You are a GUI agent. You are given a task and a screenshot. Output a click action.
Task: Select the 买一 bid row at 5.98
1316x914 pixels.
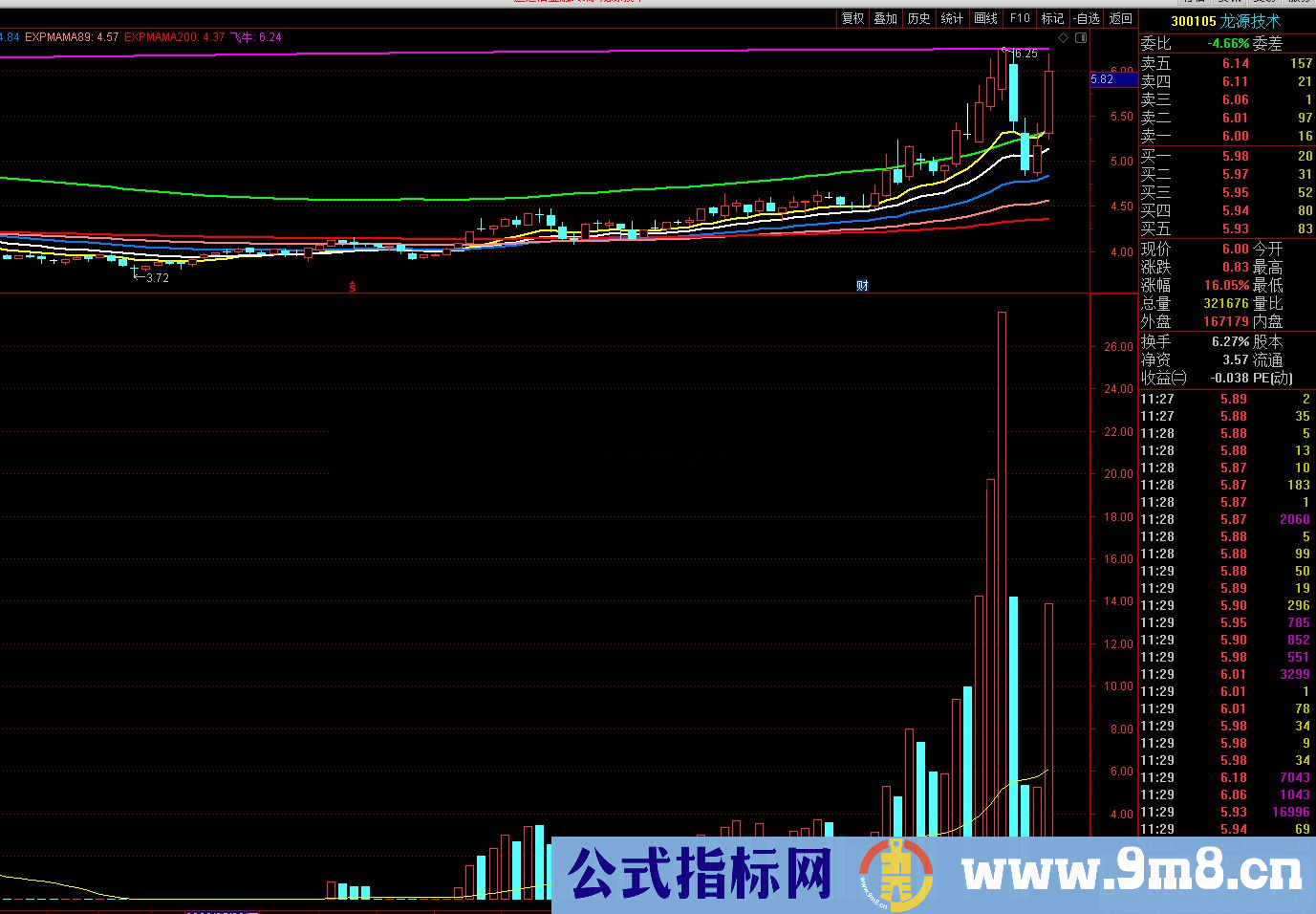[1227, 156]
